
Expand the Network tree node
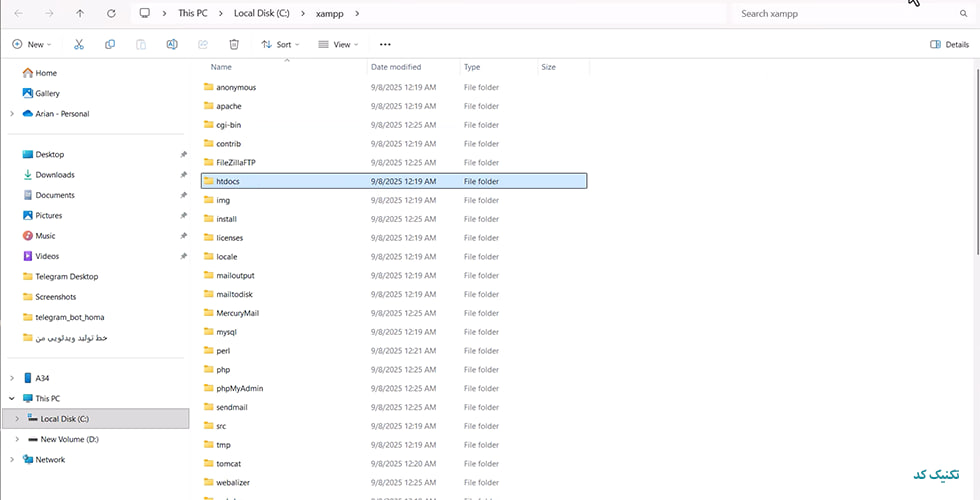pyautogui.click(x=12, y=459)
